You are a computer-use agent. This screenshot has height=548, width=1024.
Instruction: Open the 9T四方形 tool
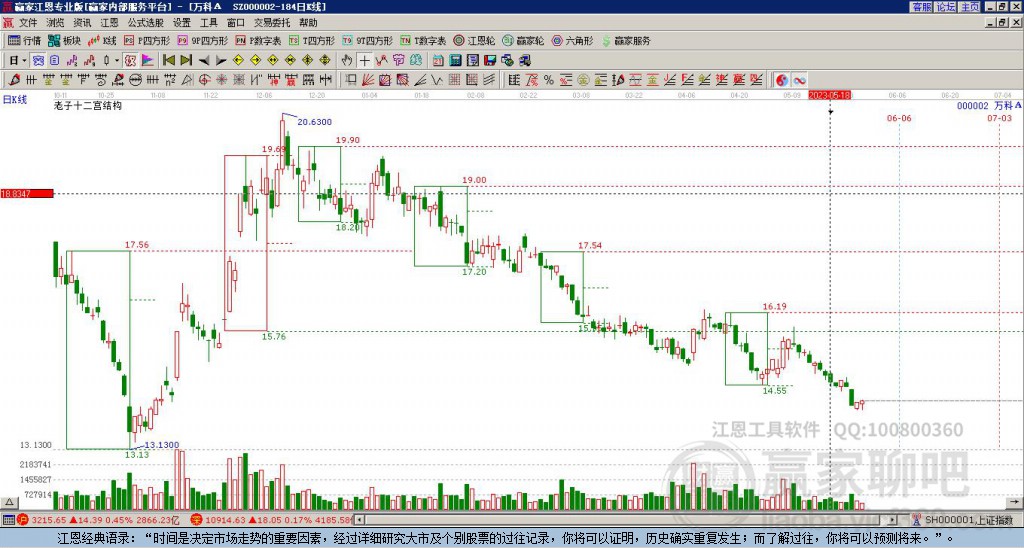(x=367, y=40)
